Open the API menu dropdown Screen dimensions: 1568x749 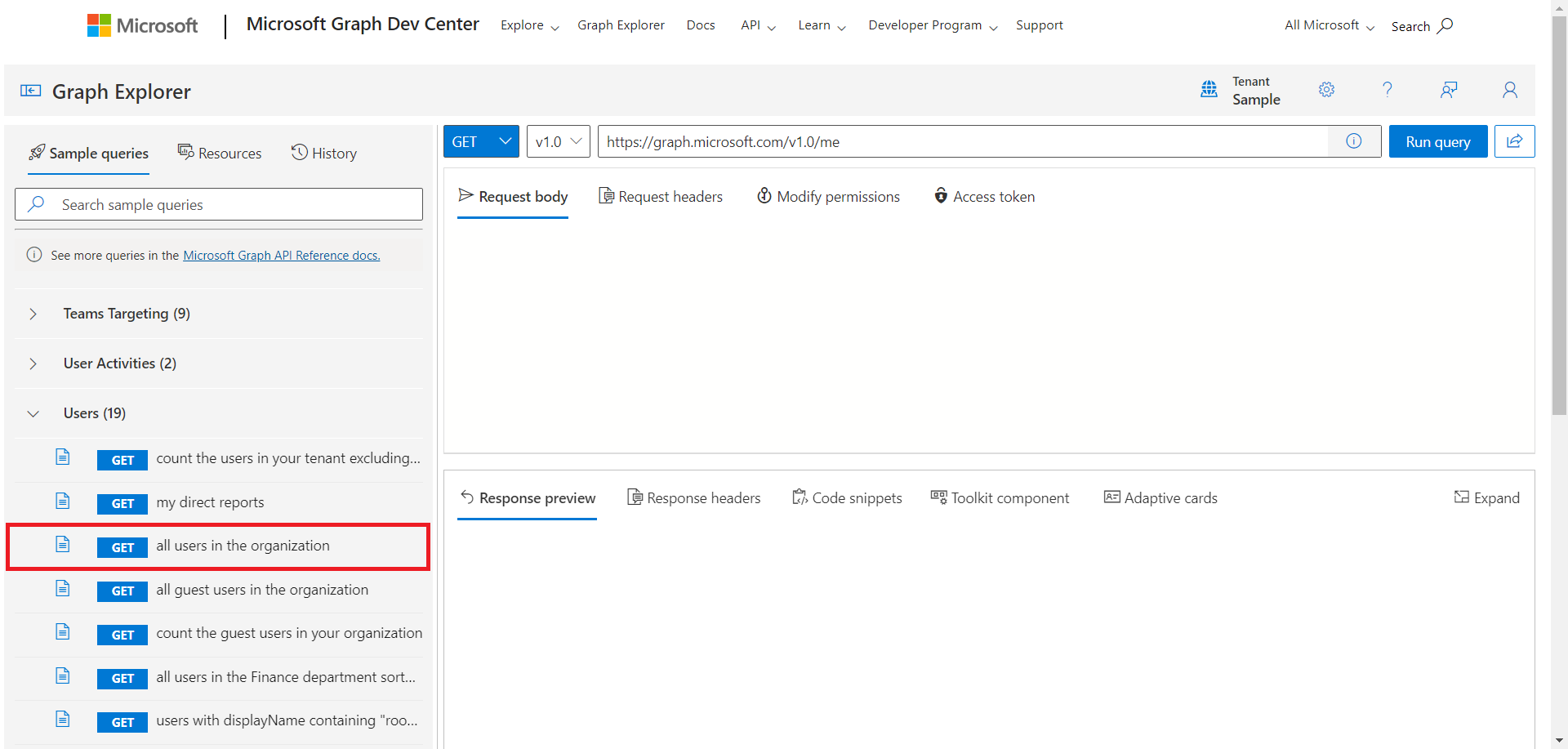click(758, 25)
